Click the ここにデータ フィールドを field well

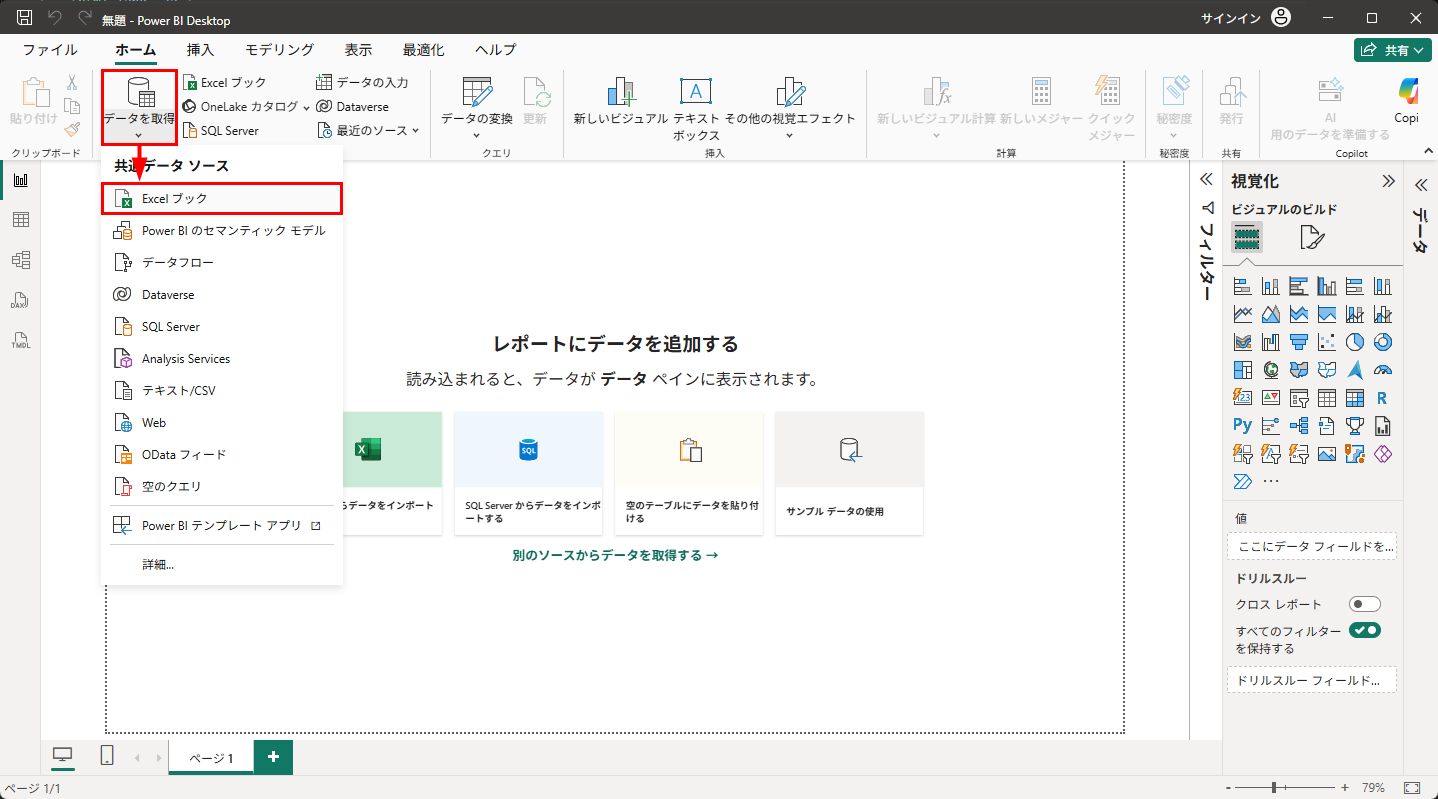[1311, 547]
